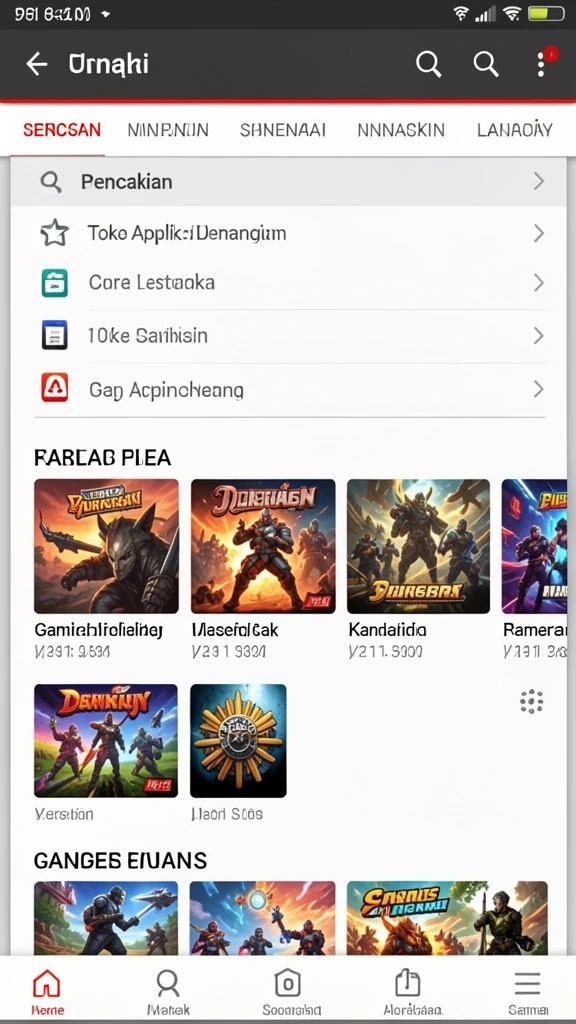Open the Gamichblrolaihej game thumbnail
The image size is (576, 1024).
[x=106, y=546]
